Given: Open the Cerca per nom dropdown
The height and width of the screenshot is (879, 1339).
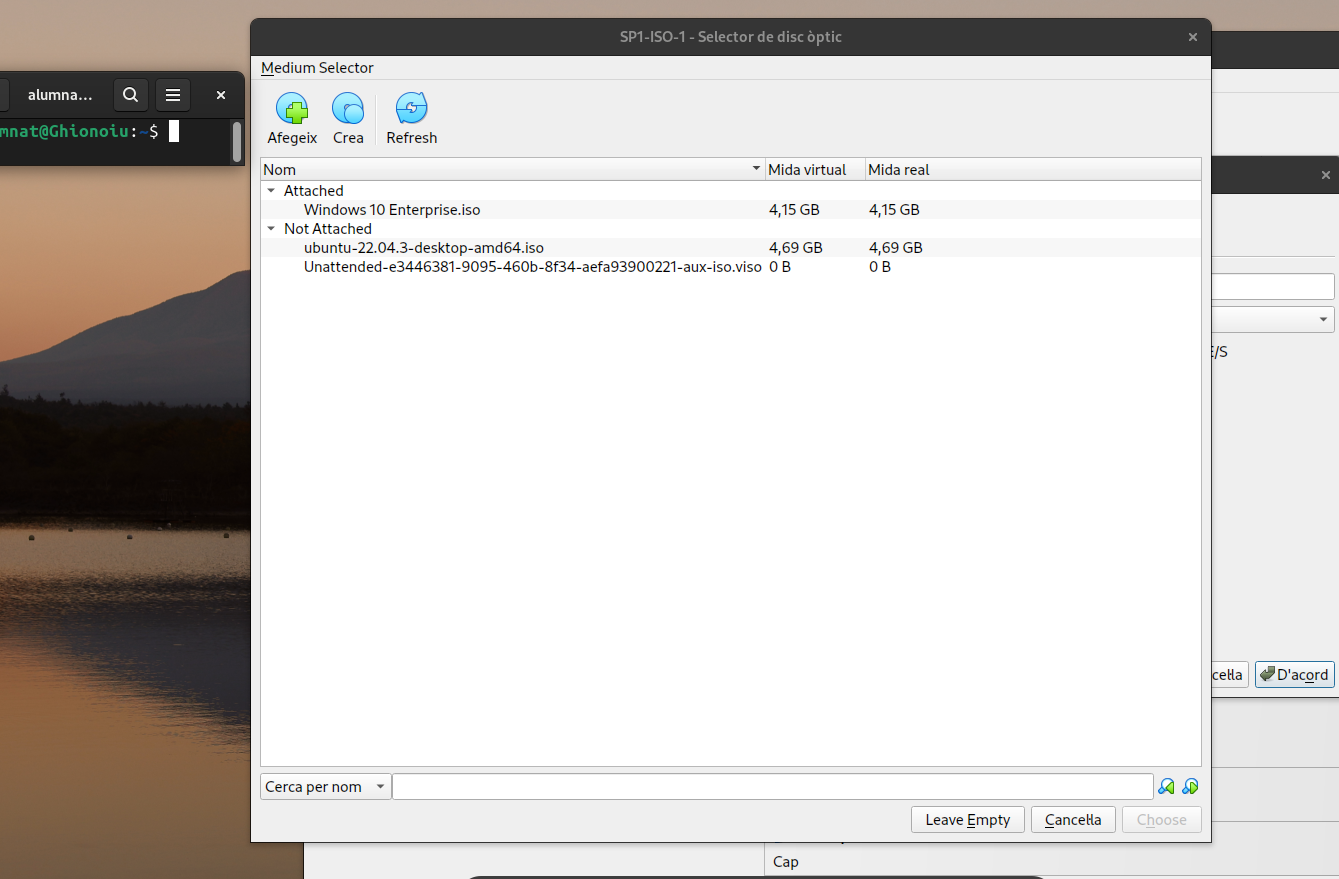Looking at the screenshot, I should tap(325, 787).
